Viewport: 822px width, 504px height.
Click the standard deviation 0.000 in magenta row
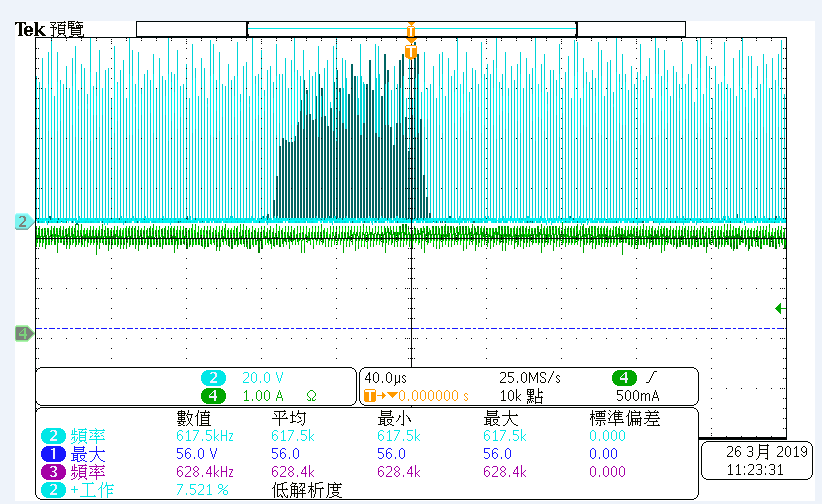[607, 471]
